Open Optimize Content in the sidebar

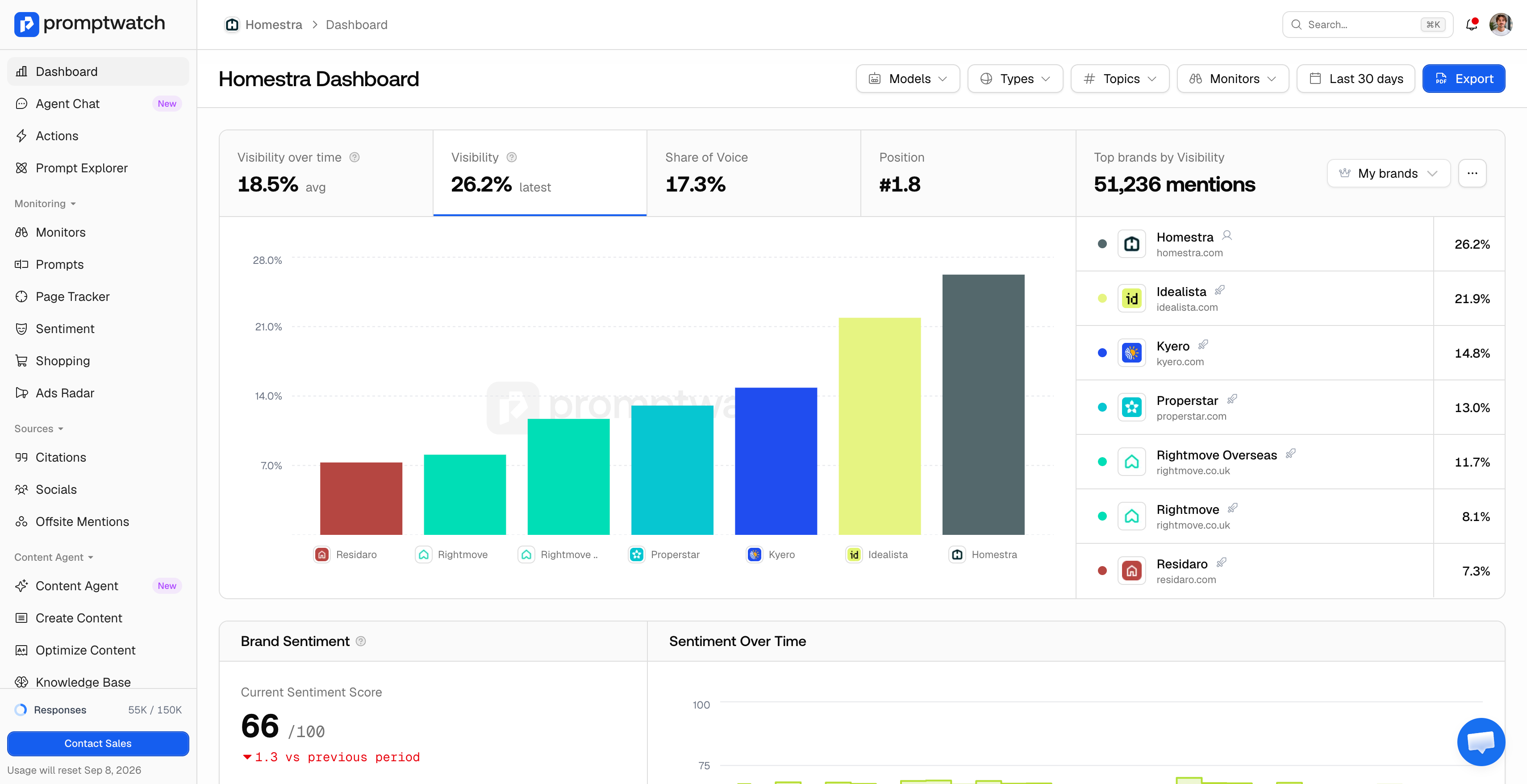click(98, 650)
